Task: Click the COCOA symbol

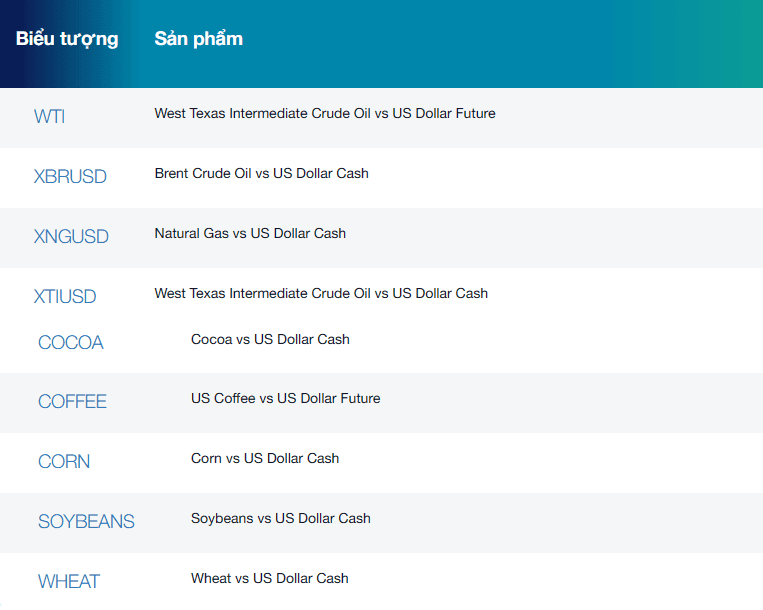Action: coord(71,342)
